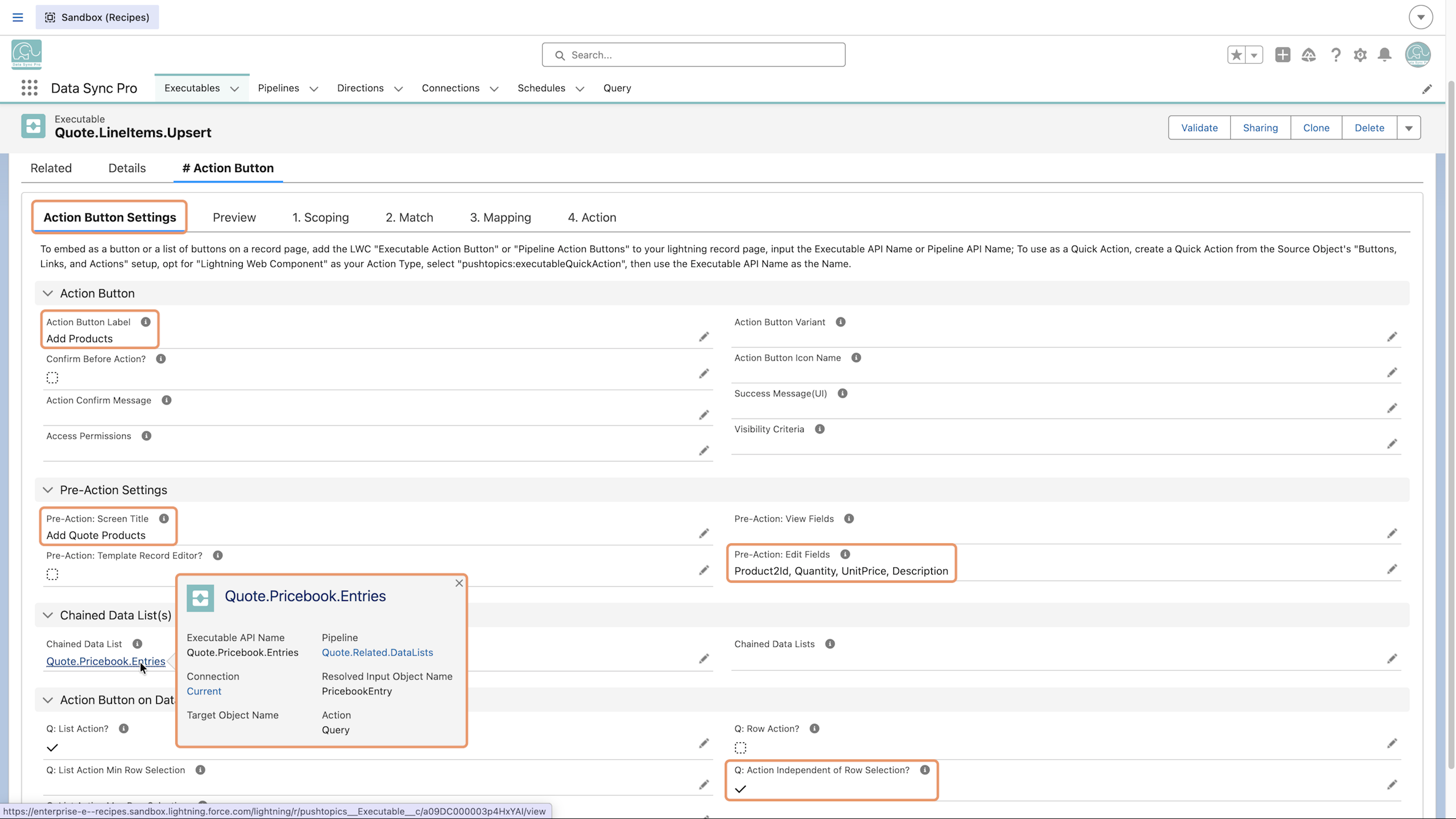Viewport: 1456px width, 819px height.
Task: Edit Access Permissions pencil icon
Action: (x=704, y=450)
